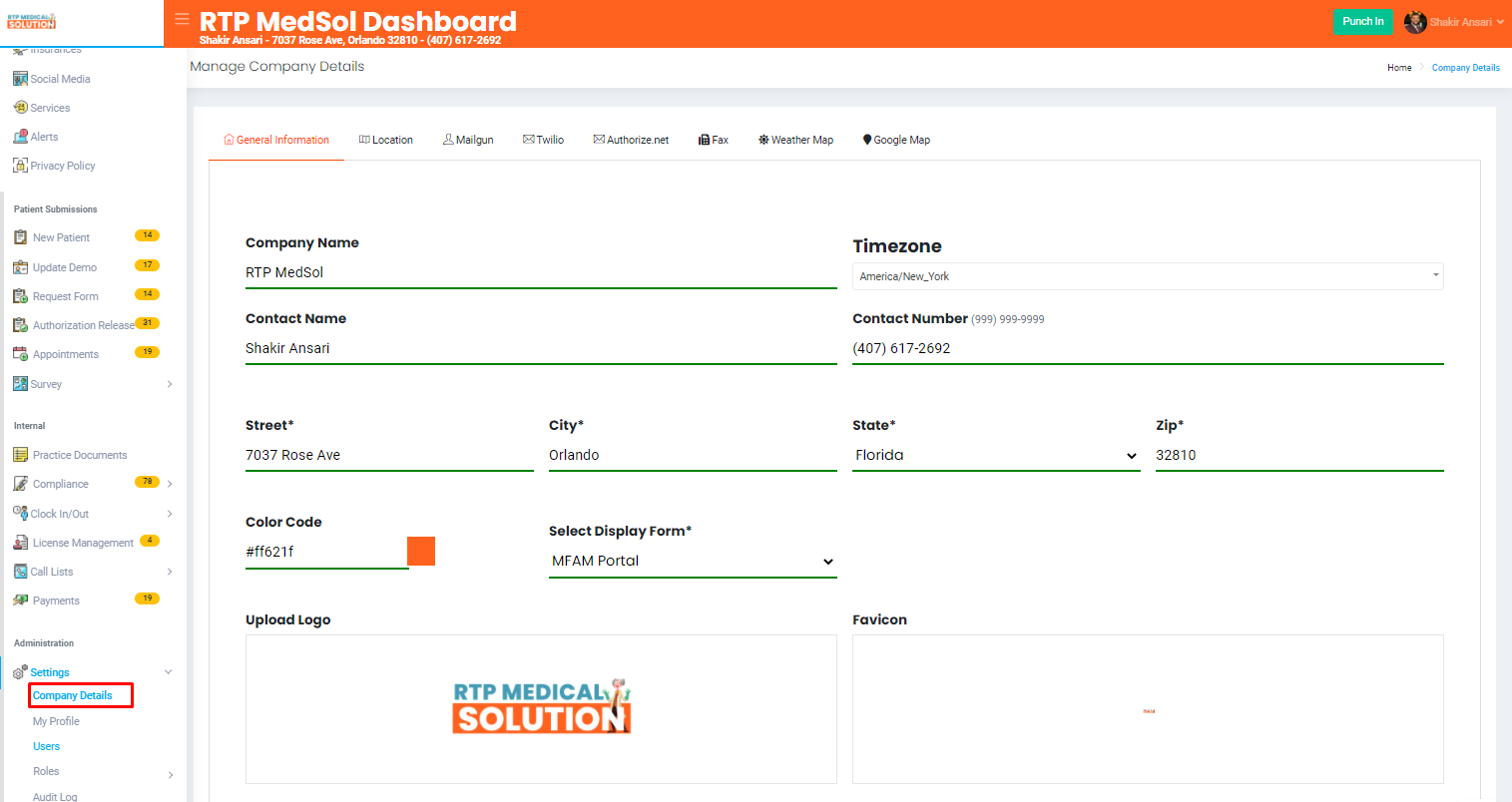Expand the Roles submenu chevron
This screenshot has height=802, width=1512.
coord(170,775)
